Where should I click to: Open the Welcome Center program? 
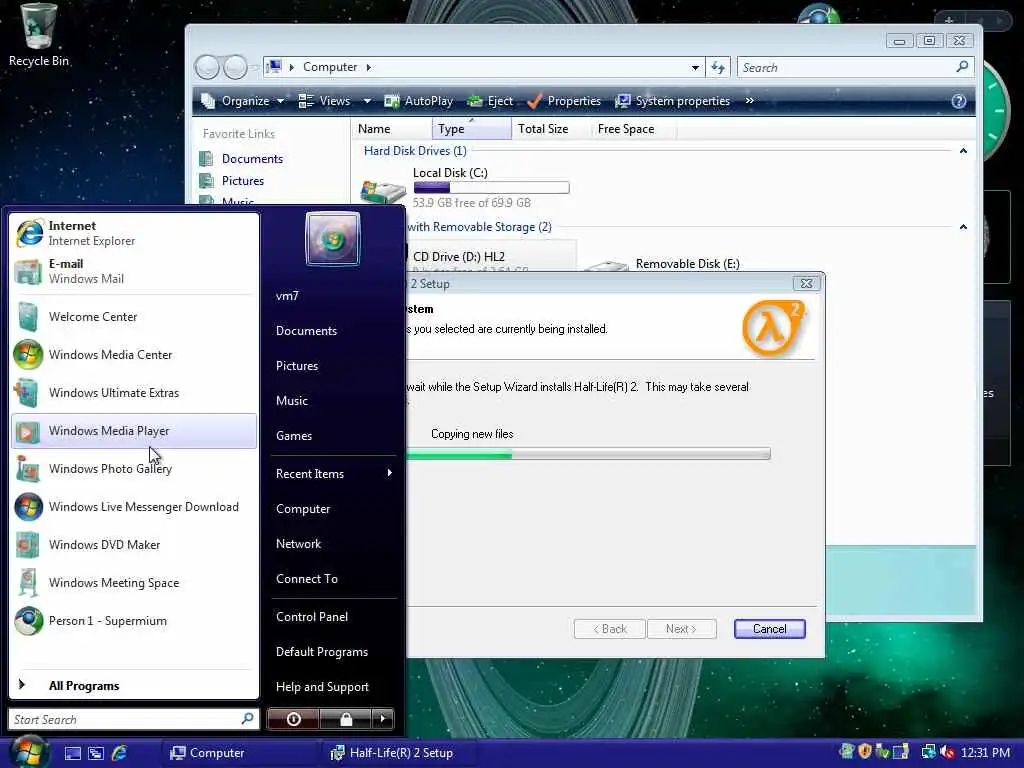134,317
